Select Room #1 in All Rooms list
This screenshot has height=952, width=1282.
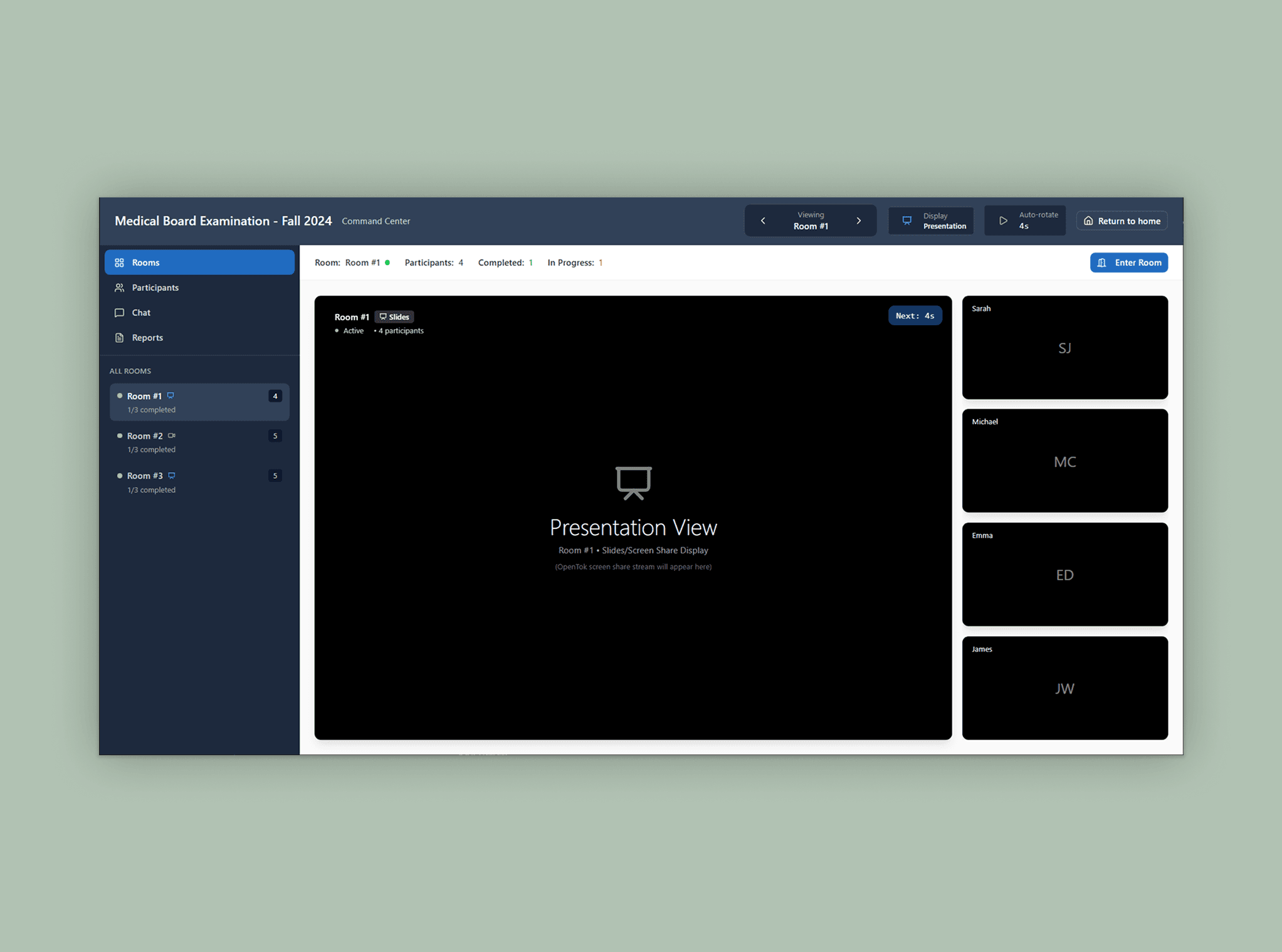pos(199,402)
